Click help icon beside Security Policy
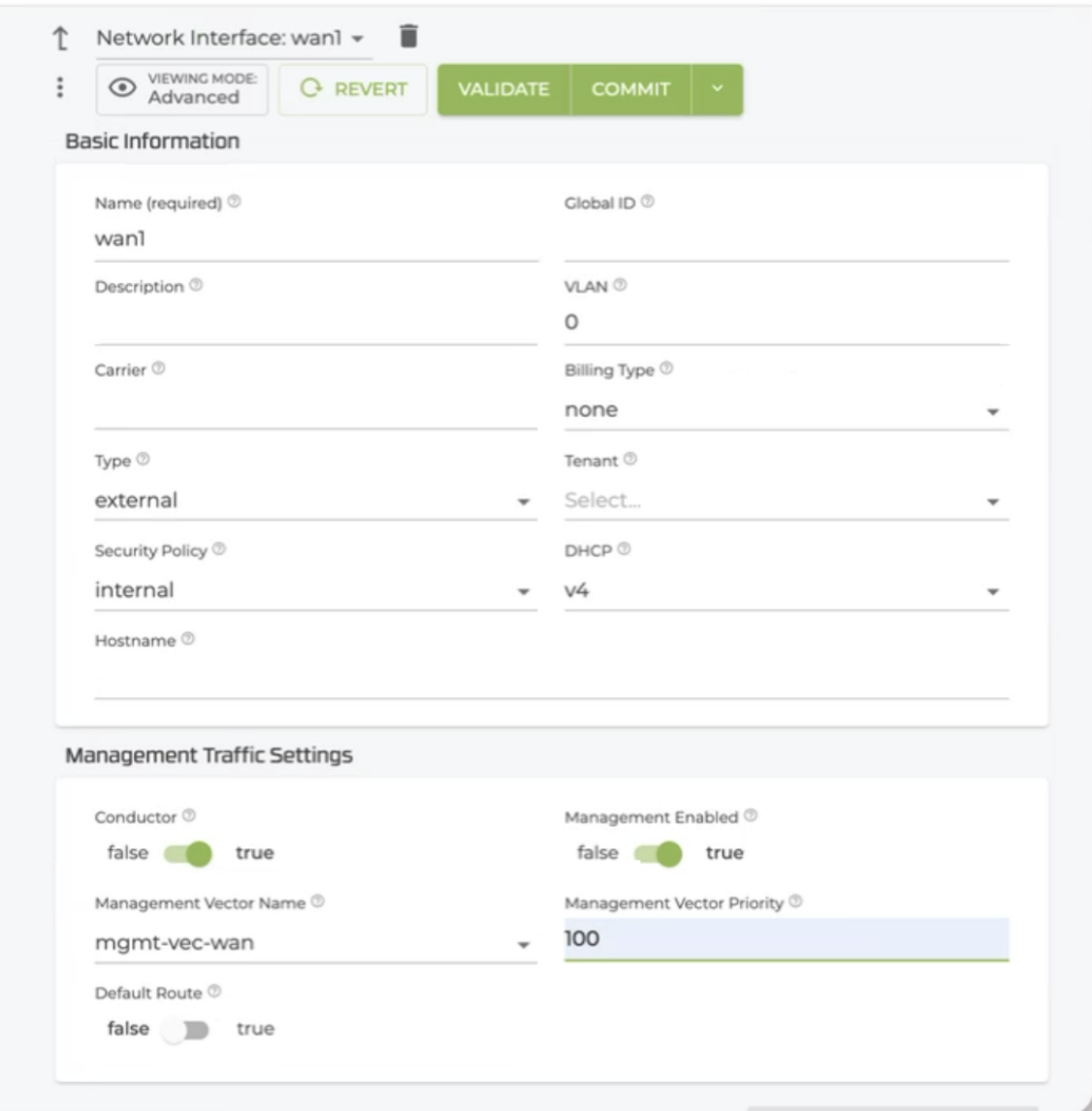 220,549
